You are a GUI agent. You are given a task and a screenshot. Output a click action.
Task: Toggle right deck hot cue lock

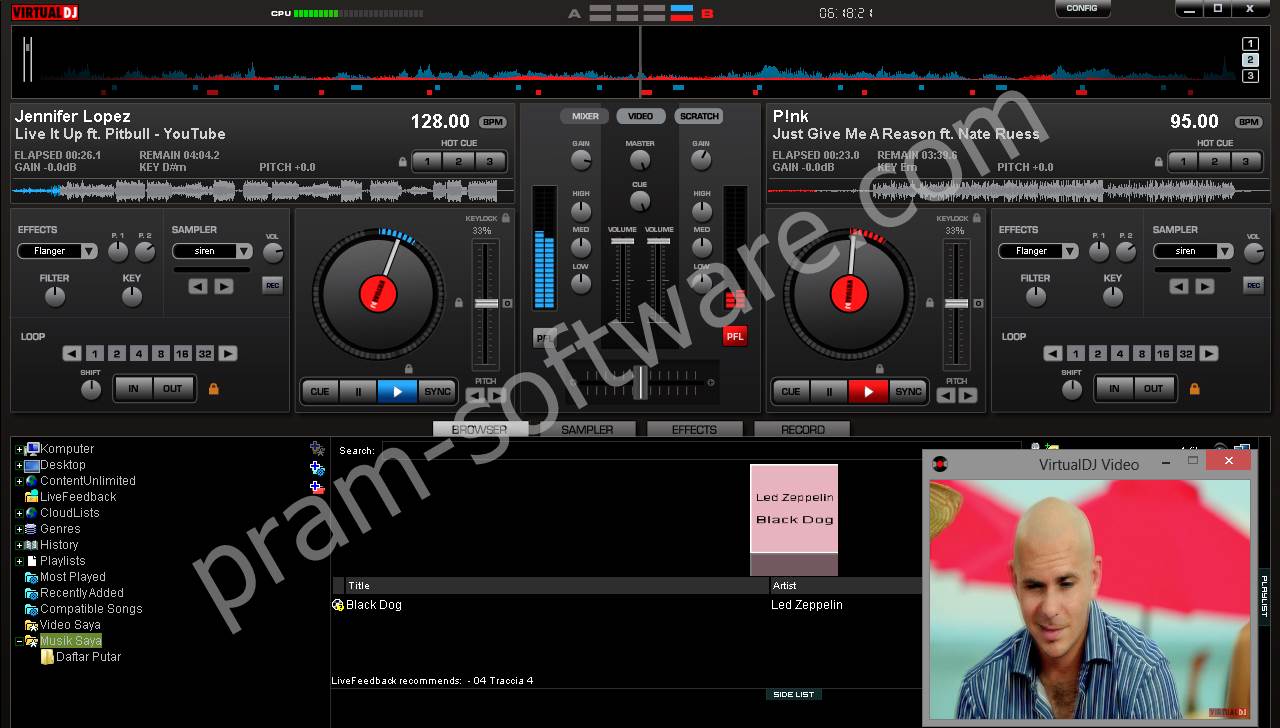pos(1160,162)
